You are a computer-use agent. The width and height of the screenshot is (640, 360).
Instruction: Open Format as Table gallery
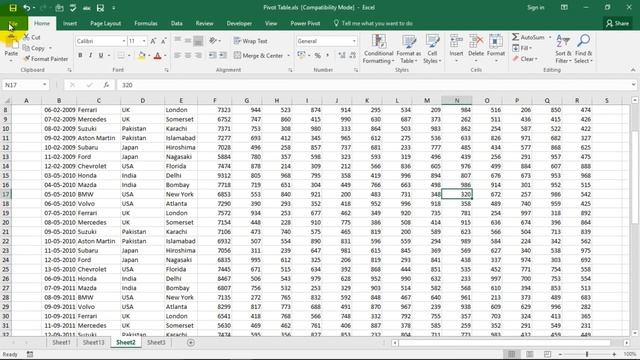[409, 49]
